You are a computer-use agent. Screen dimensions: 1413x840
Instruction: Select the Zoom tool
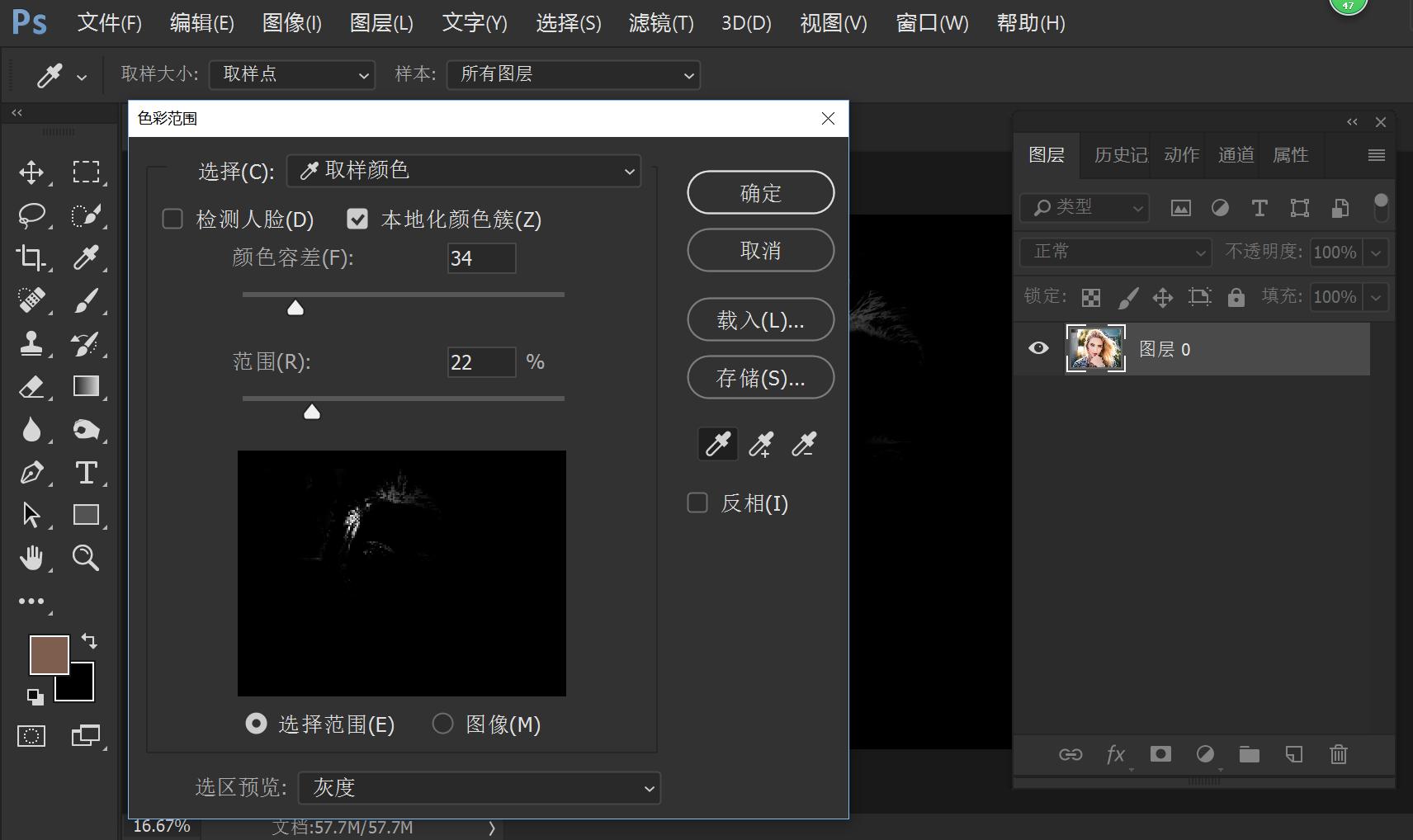pos(86,558)
